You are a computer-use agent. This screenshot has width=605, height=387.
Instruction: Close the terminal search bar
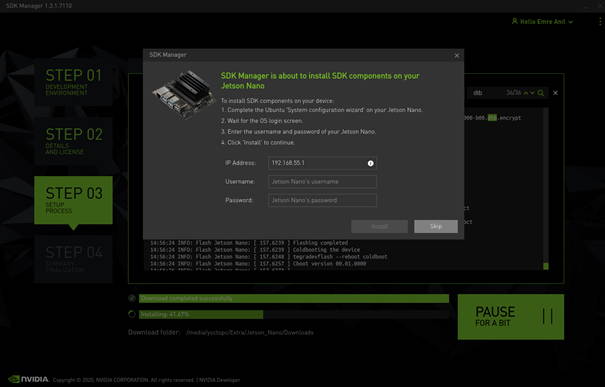click(555, 93)
